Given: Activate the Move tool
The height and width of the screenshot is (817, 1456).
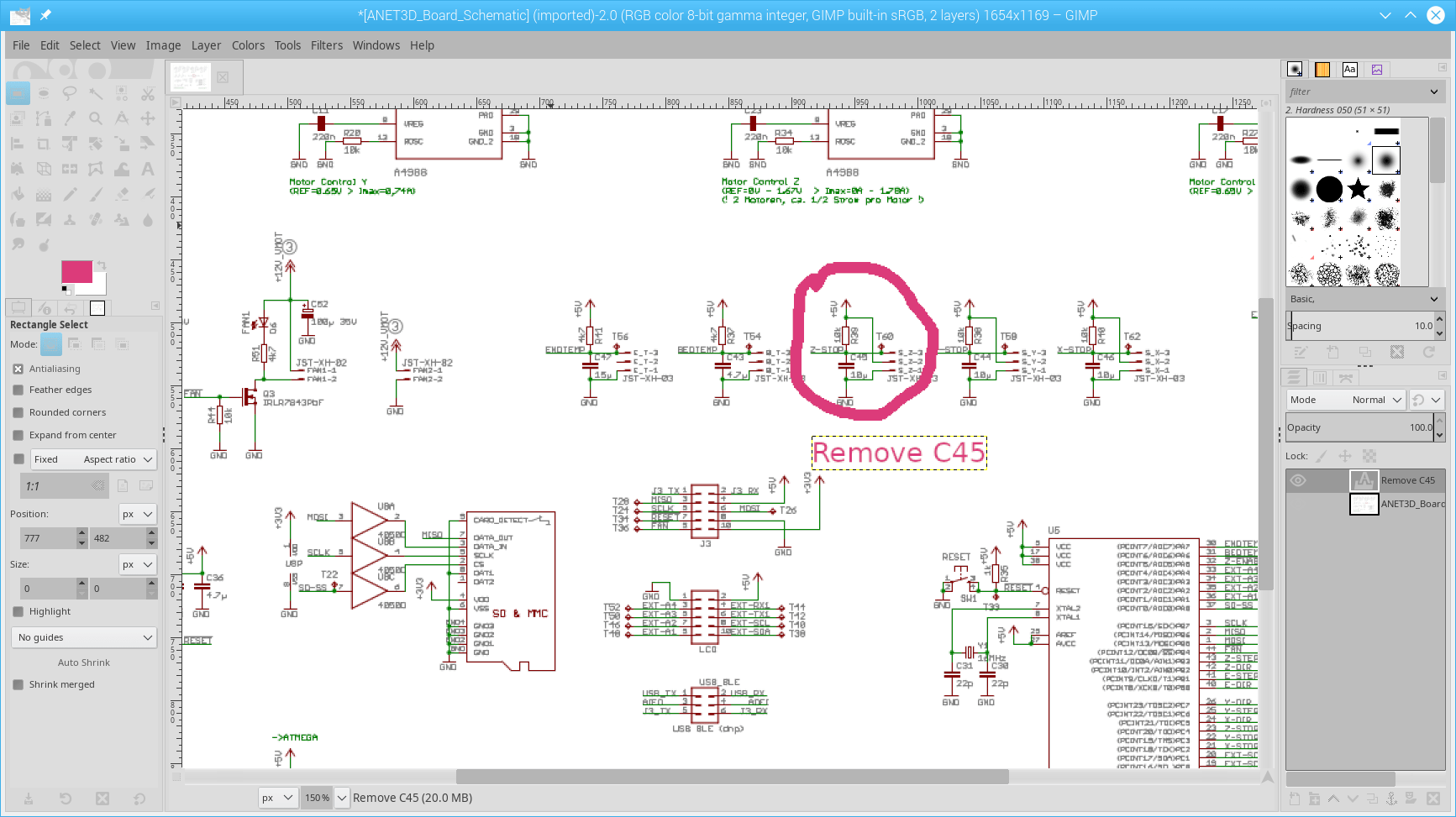Looking at the screenshot, I should click(147, 118).
